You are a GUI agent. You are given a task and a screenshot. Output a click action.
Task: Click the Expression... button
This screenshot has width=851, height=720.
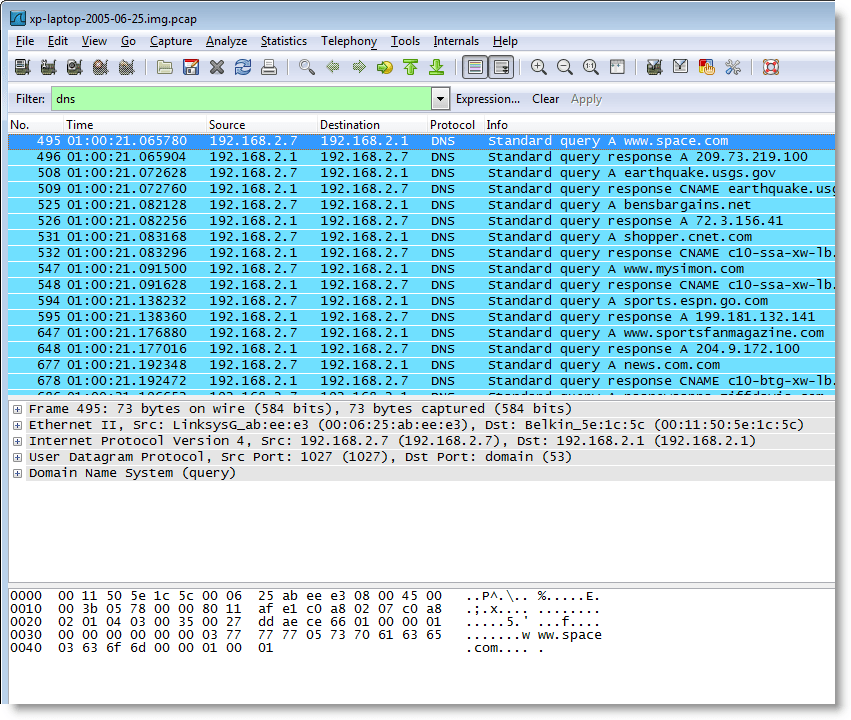tap(487, 99)
